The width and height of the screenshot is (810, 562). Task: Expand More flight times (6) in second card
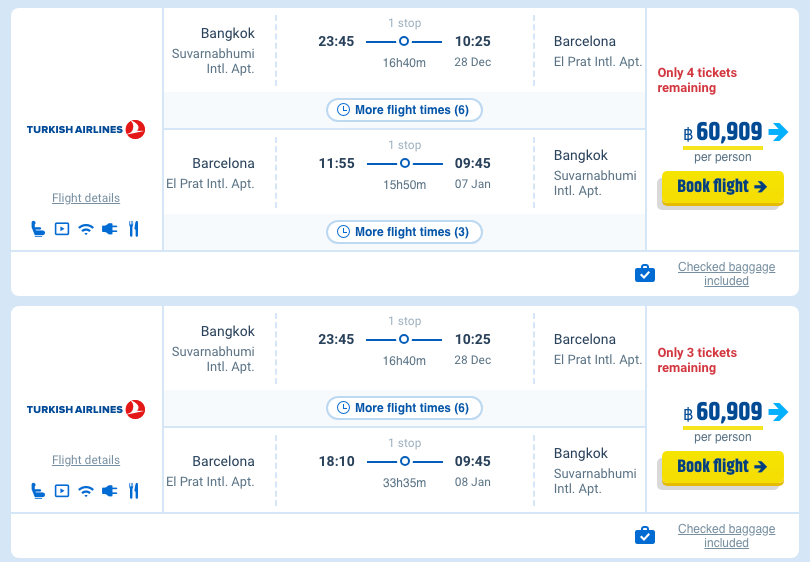click(404, 408)
